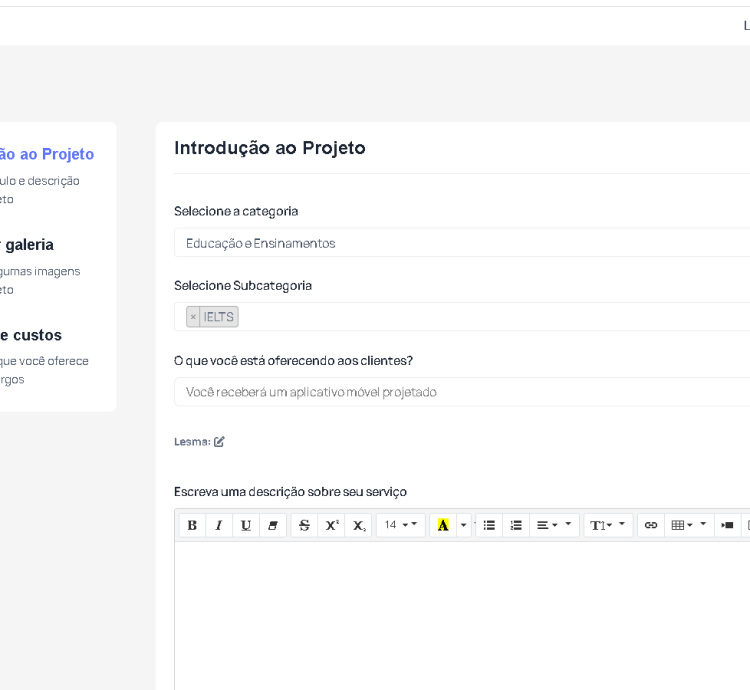Open the font size 14 dropdown
Image resolution: width=750 pixels, height=690 pixels.
click(400, 525)
